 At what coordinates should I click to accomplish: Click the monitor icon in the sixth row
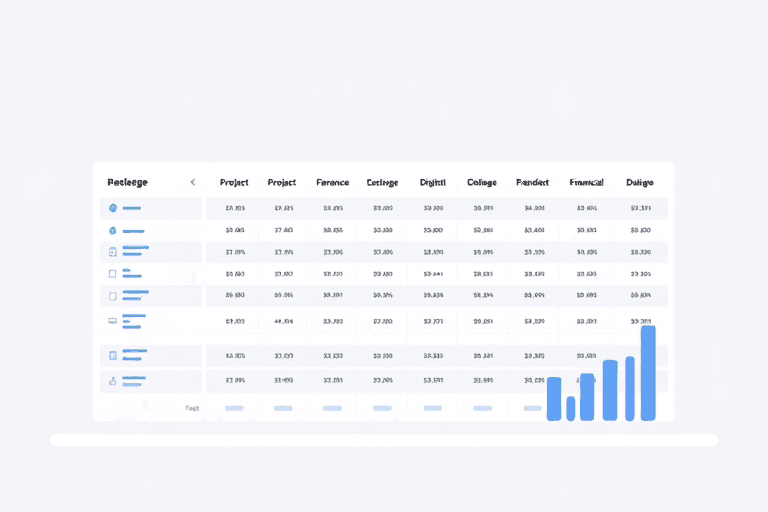pos(113,321)
